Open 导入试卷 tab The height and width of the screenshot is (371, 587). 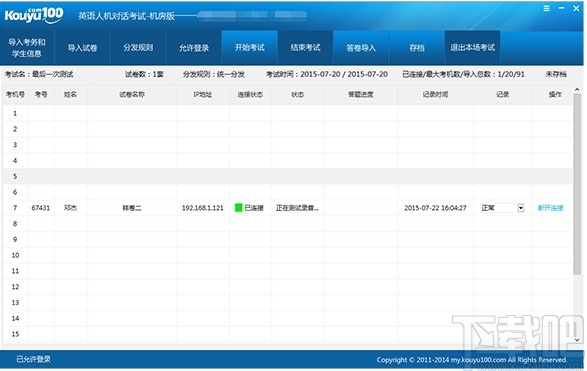(82, 48)
